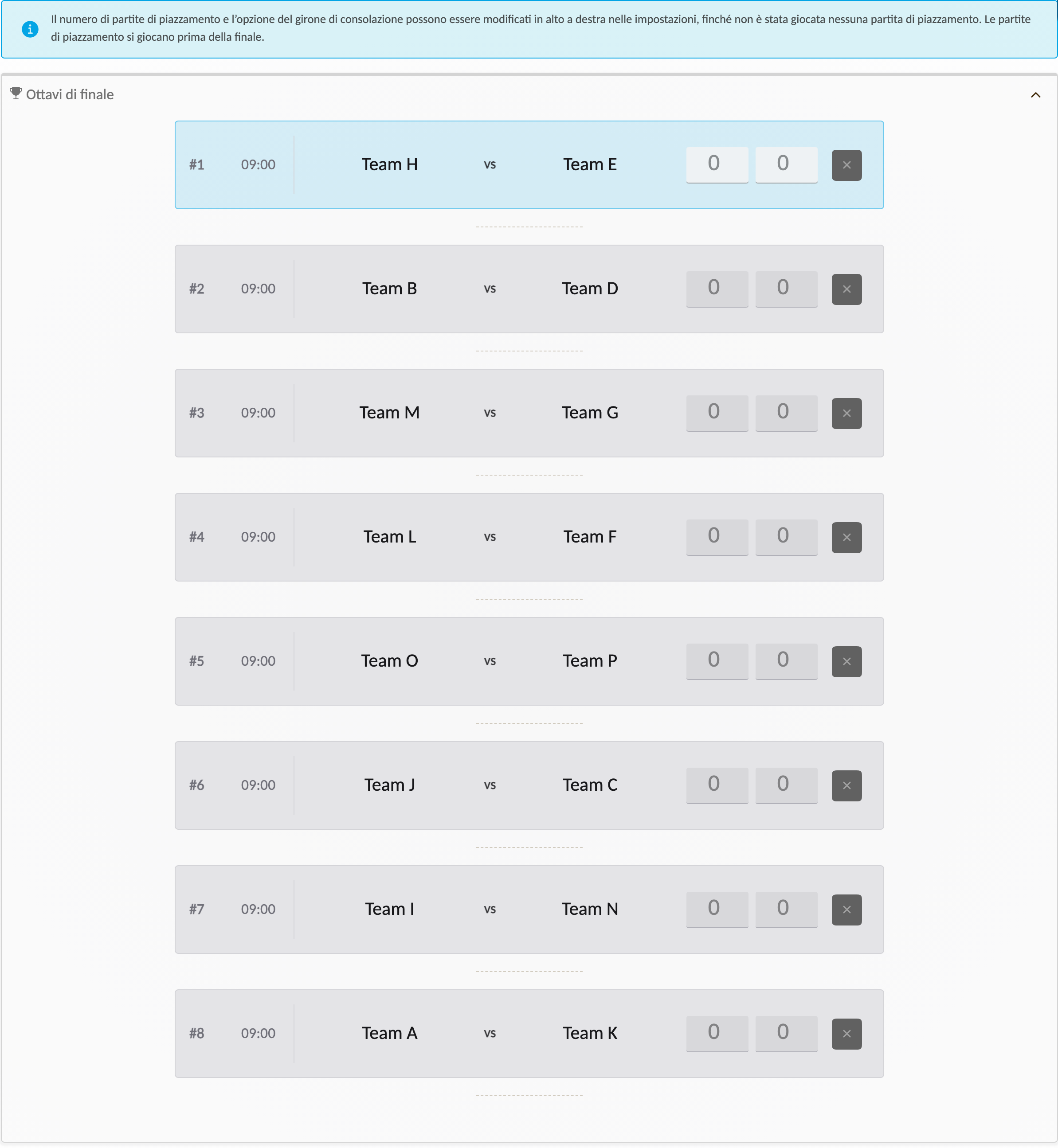Collapse the Ottavi di finale section
The image size is (1058, 1148).
click(x=1035, y=95)
